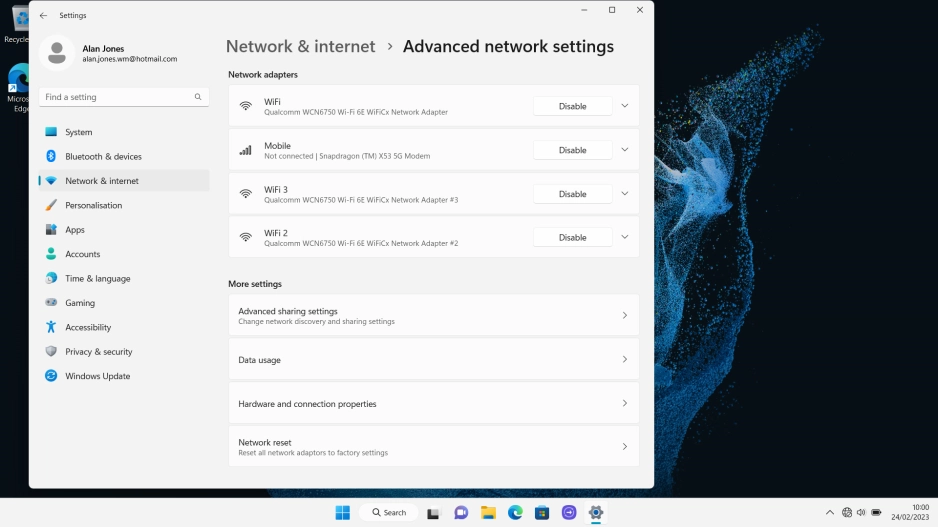Select Privacy & security in sidebar
The image size is (938, 527).
point(124,352)
